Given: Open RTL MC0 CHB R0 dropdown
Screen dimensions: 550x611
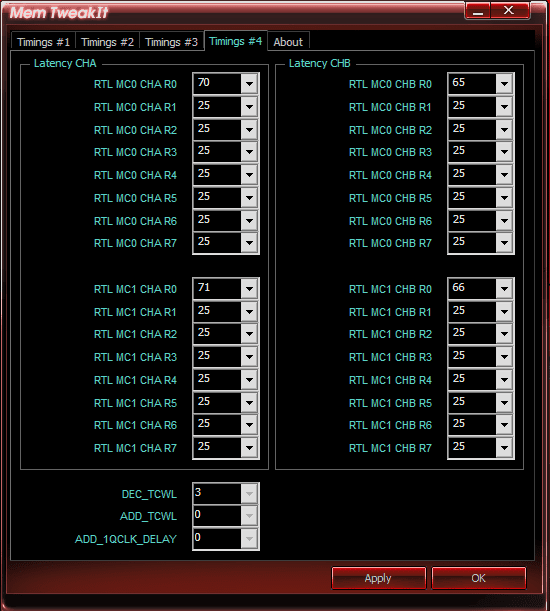Looking at the screenshot, I should pyautogui.click(x=504, y=84).
